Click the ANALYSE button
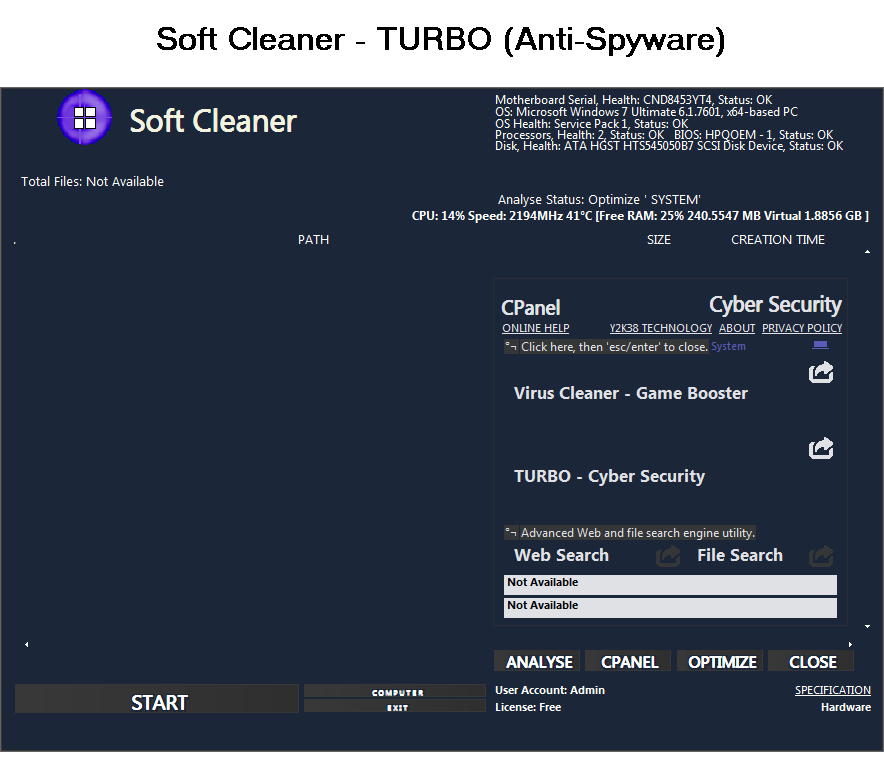884x764 pixels. tap(538, 661)
